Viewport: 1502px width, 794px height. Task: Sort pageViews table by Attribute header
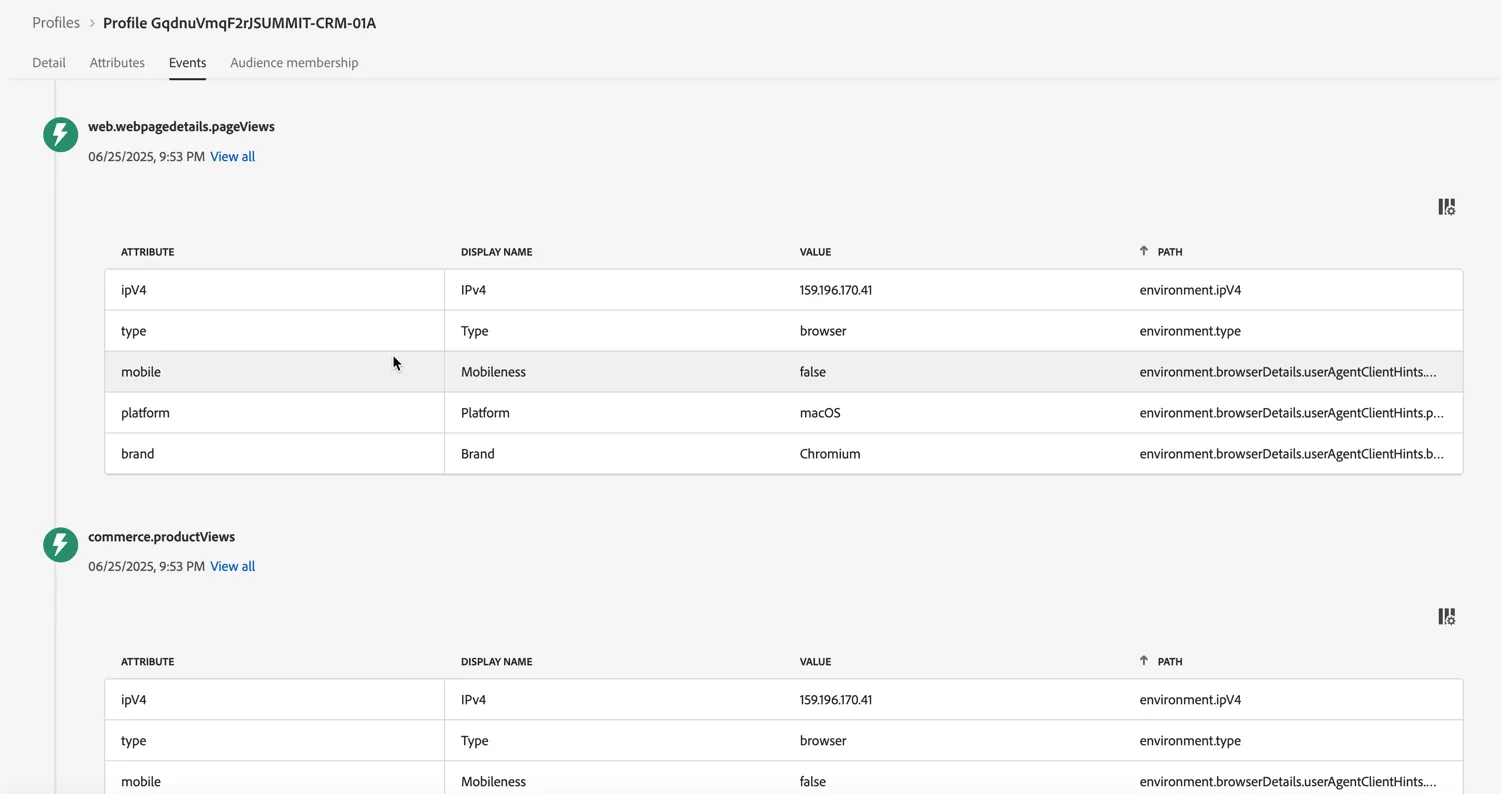148,252
